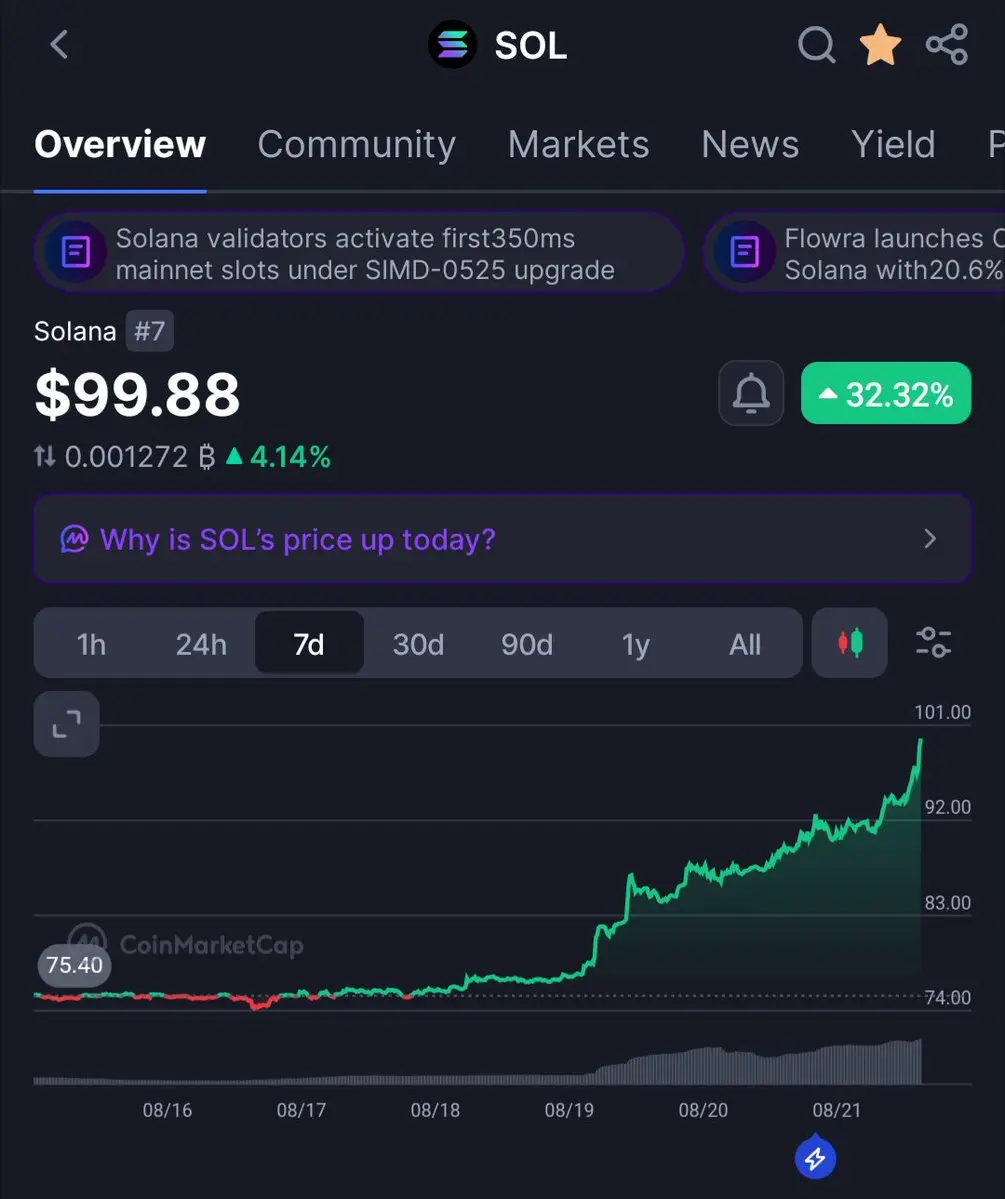Tap the 08/17 date label
Viewport: 1005px width, 1199px height.
point(301,1110)
